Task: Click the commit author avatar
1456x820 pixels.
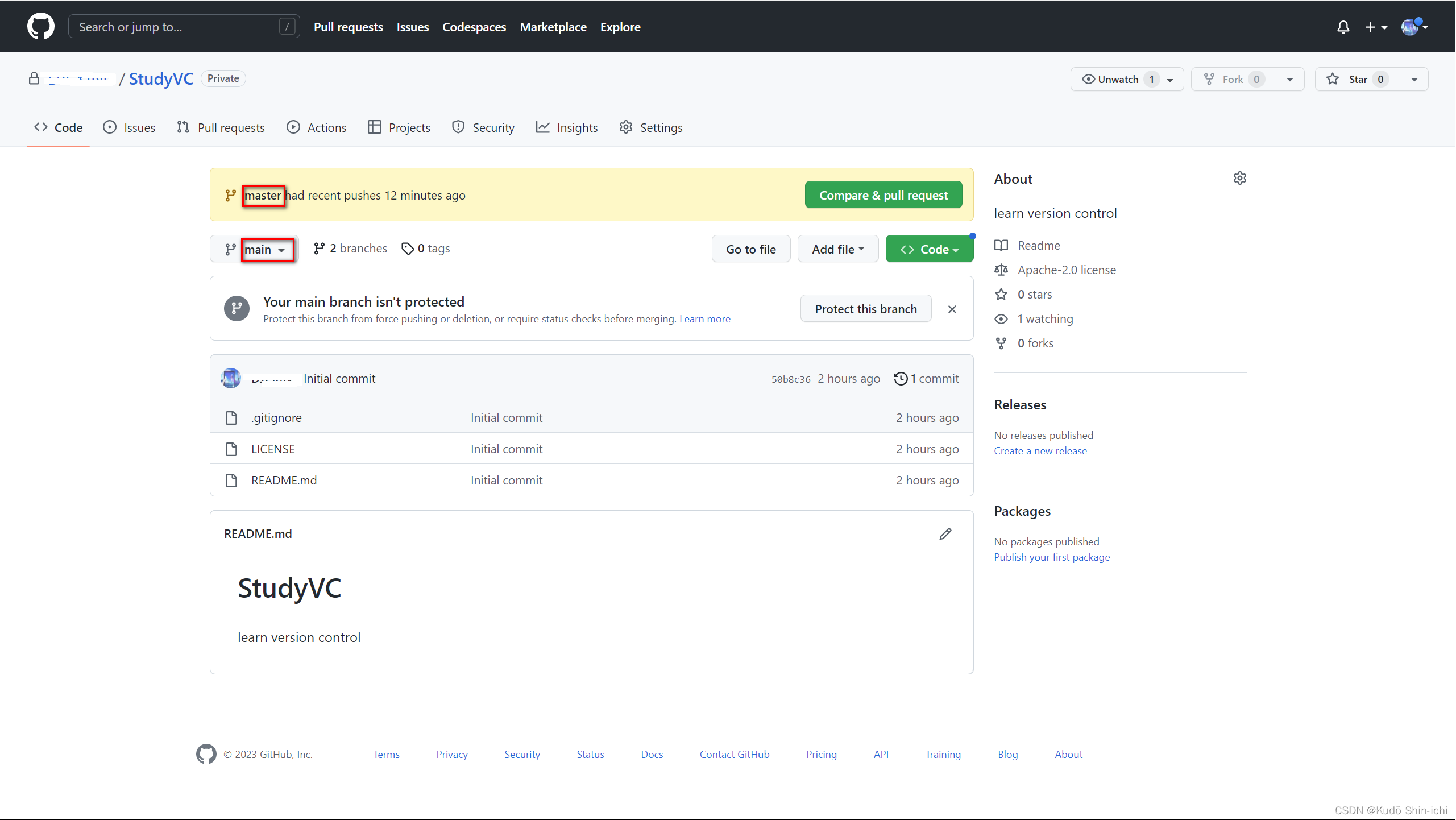Action: point(231,378)
